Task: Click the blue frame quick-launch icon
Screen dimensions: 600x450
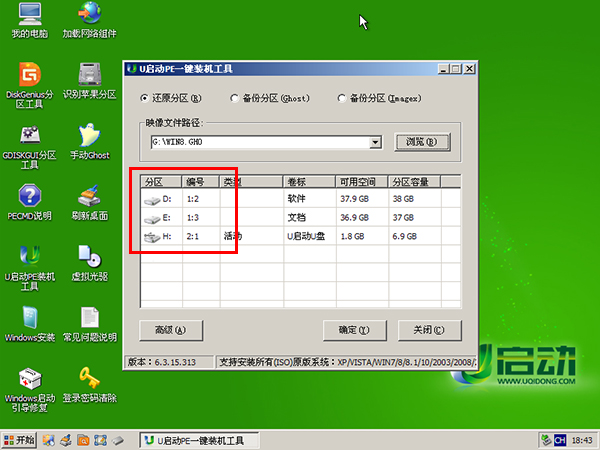Action: coord(100,440)
